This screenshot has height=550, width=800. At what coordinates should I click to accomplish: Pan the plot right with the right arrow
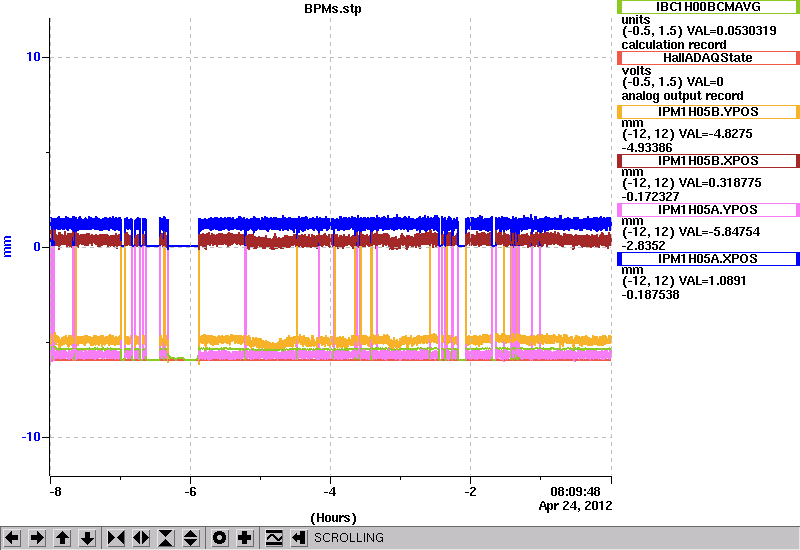pyautogui.click(x=37, y=538)
